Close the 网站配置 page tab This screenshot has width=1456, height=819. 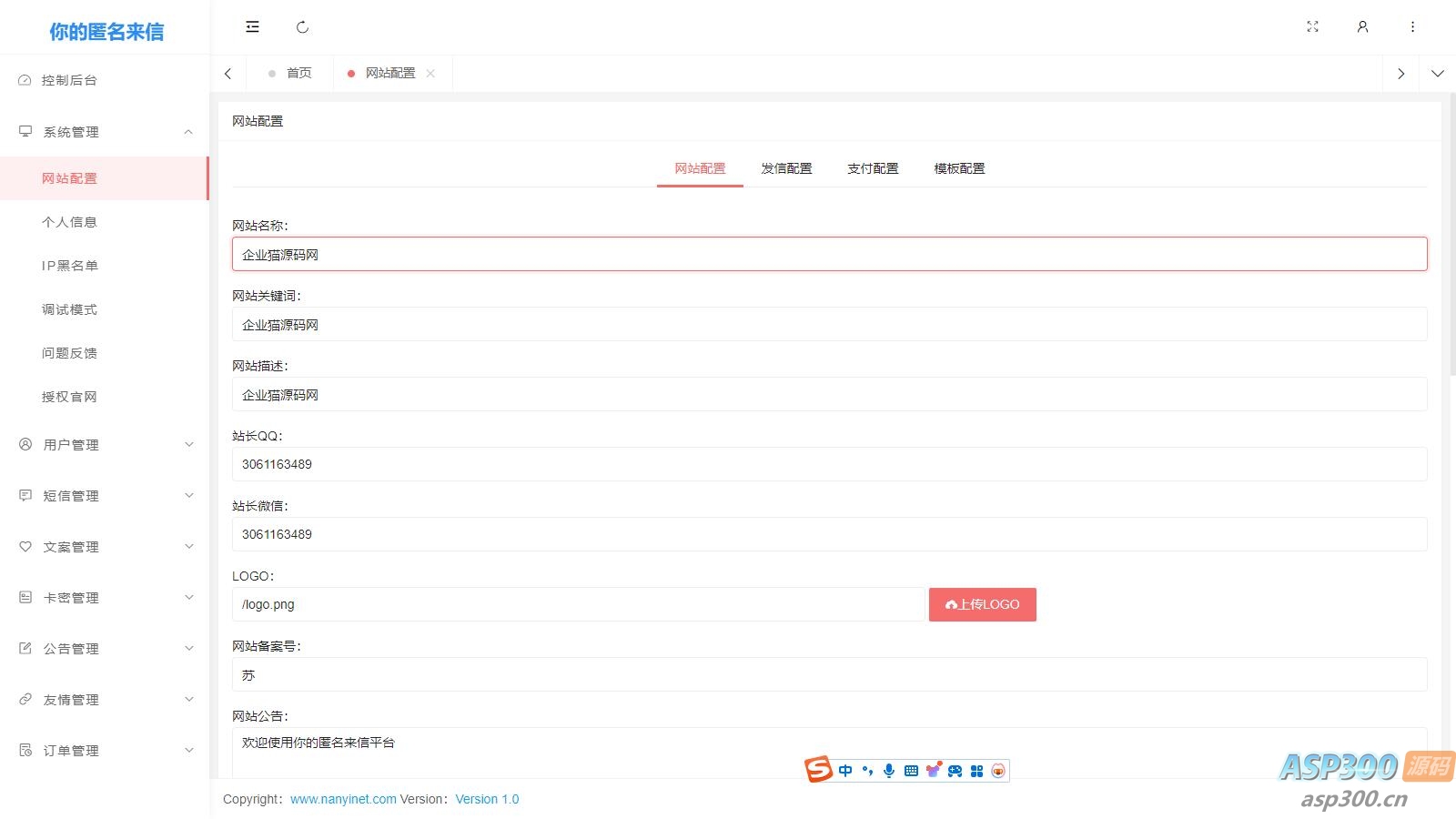tap(430, 74)
